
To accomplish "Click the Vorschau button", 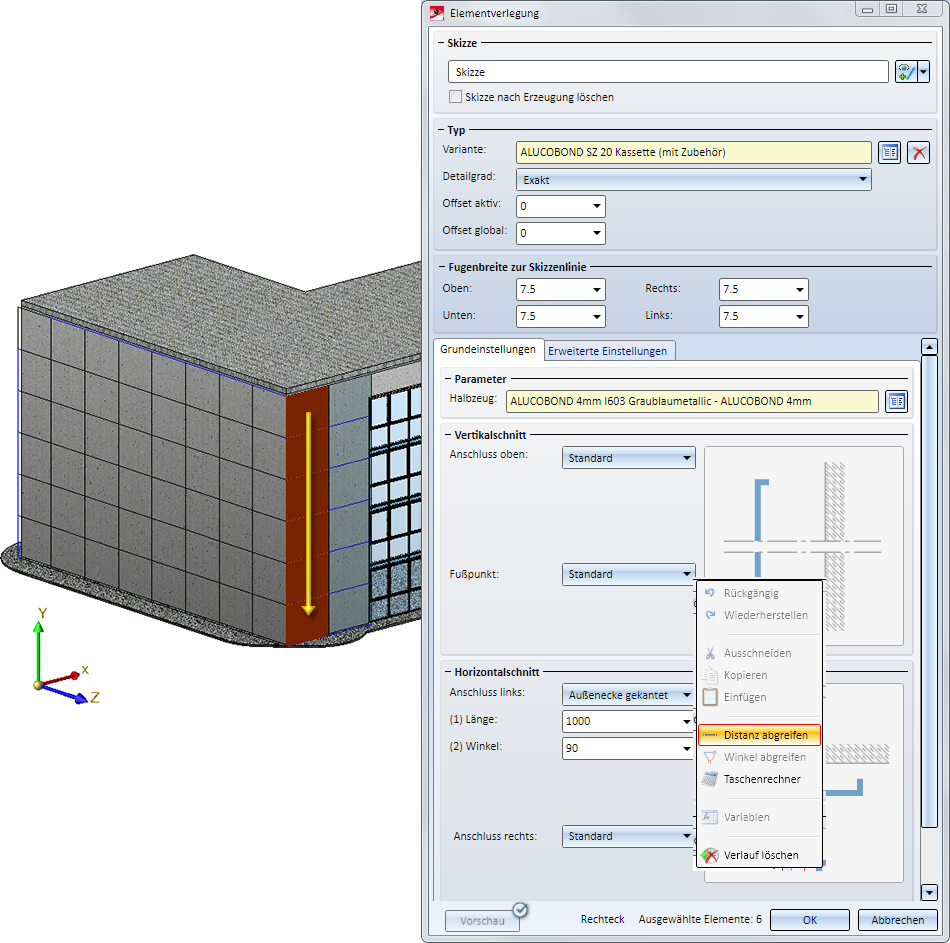I will click(482, 921).
